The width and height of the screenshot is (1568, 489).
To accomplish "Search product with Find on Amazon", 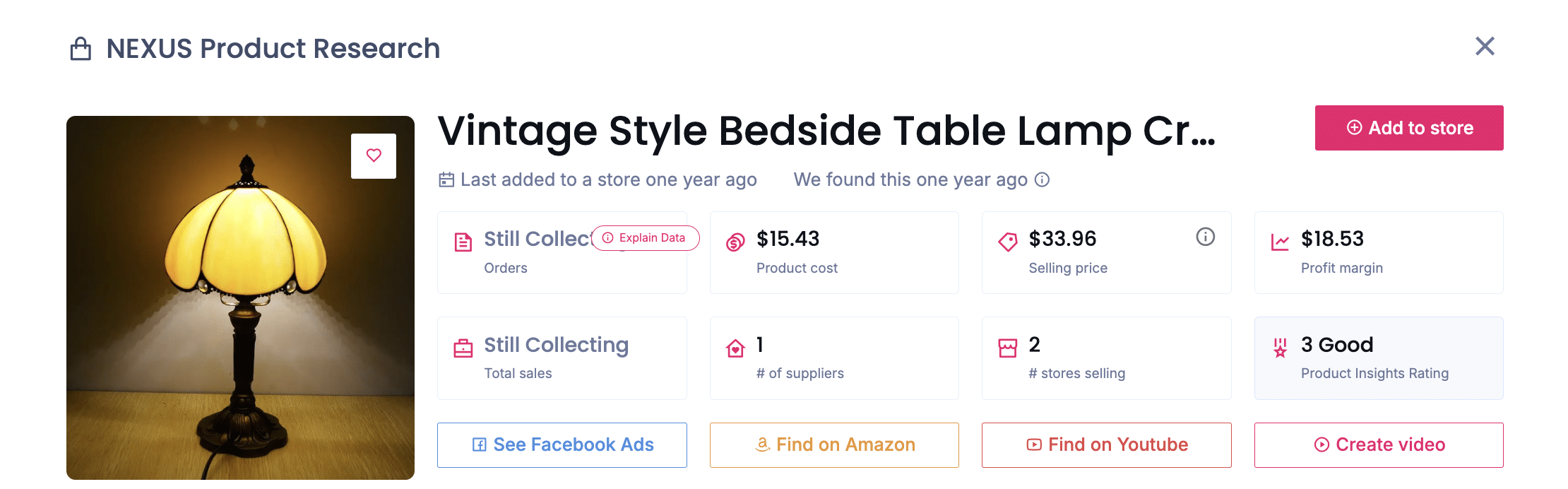I will coord(834,444).
